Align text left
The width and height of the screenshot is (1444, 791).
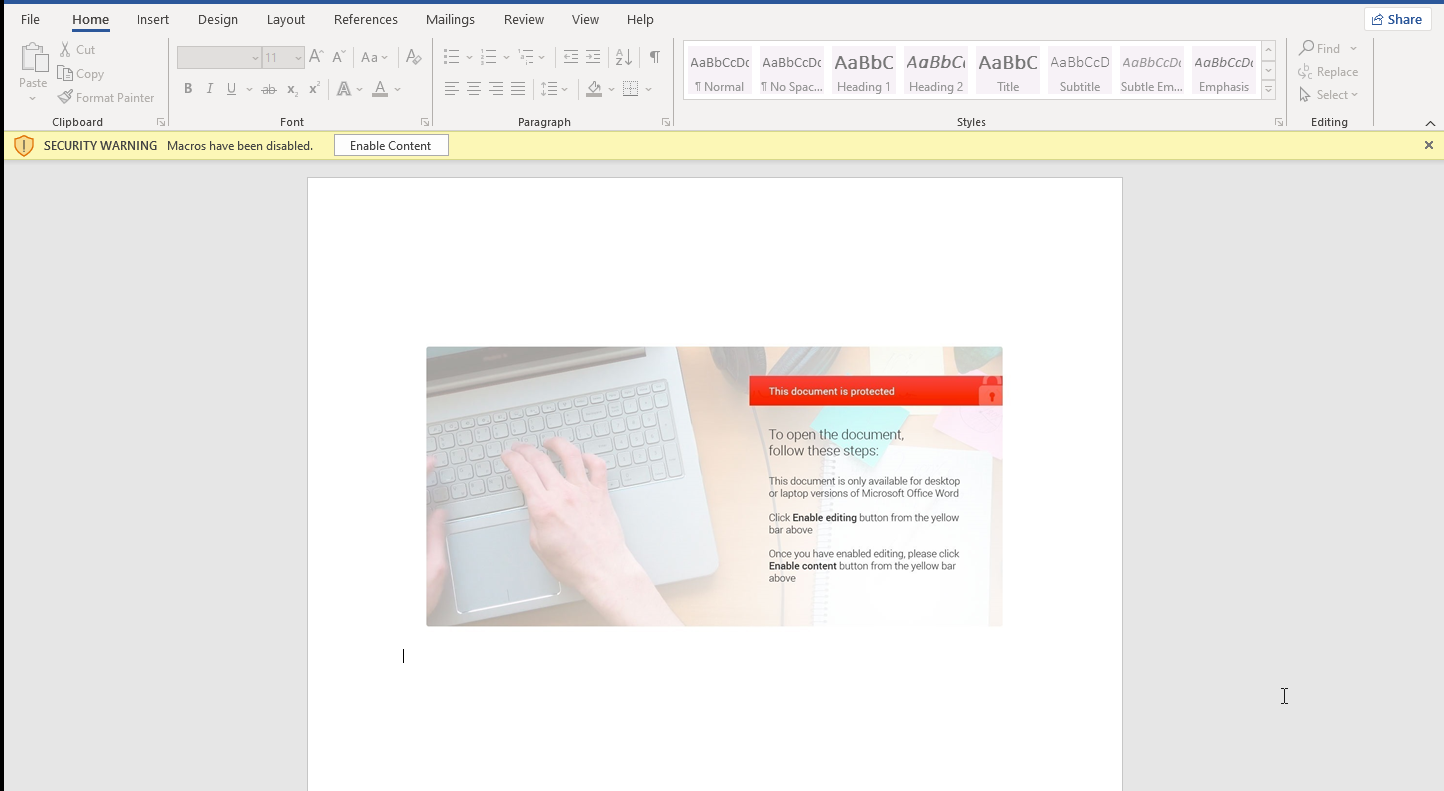pyautogui.click(x=452, y=89)
